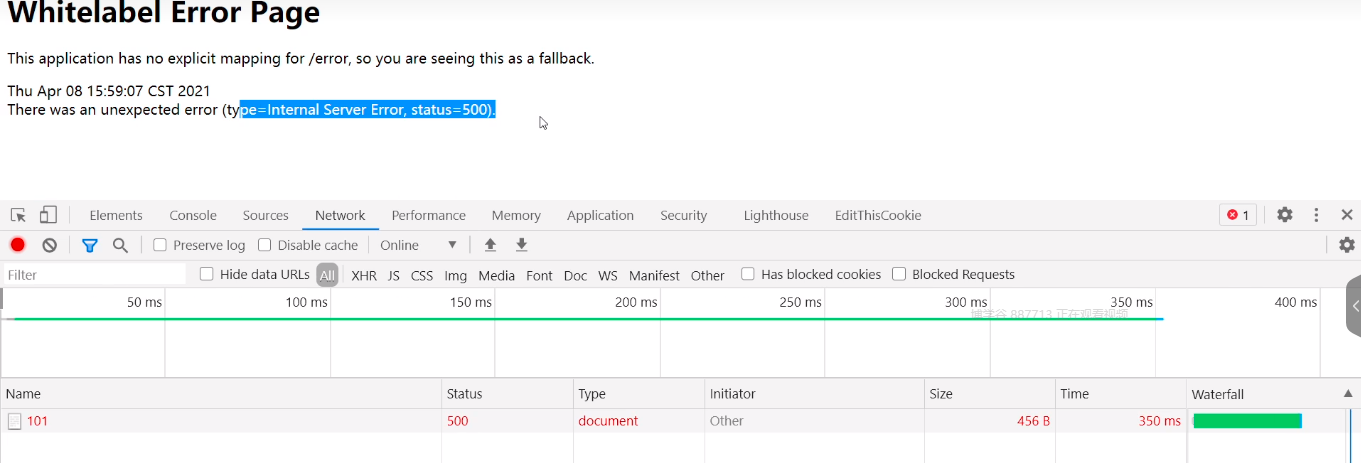Open the Online throttling dropdown
This screenshot has height=463, width=1361.
[418, 245]
